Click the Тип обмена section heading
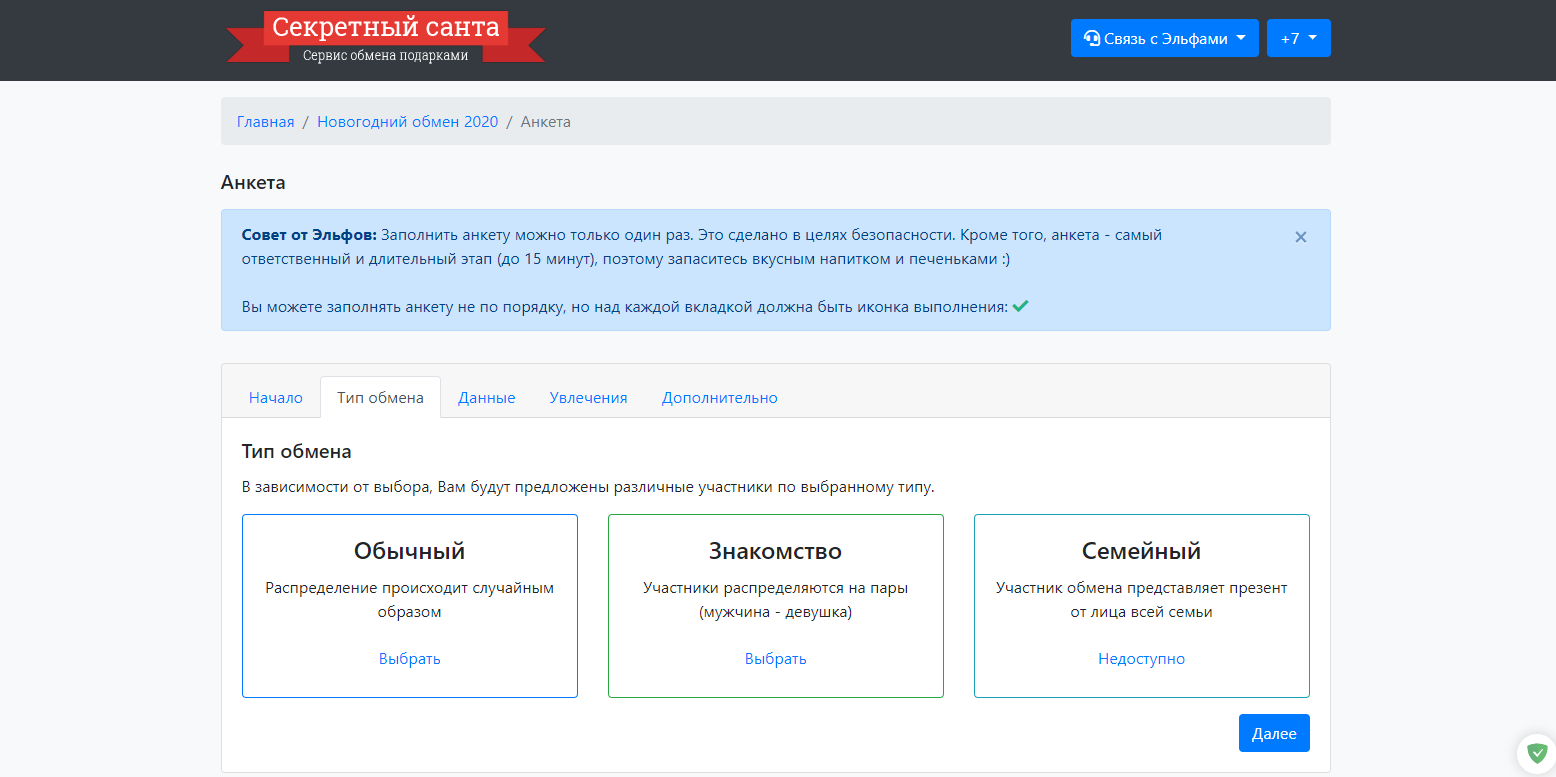The image size is (1556, 777). point(296,451)
